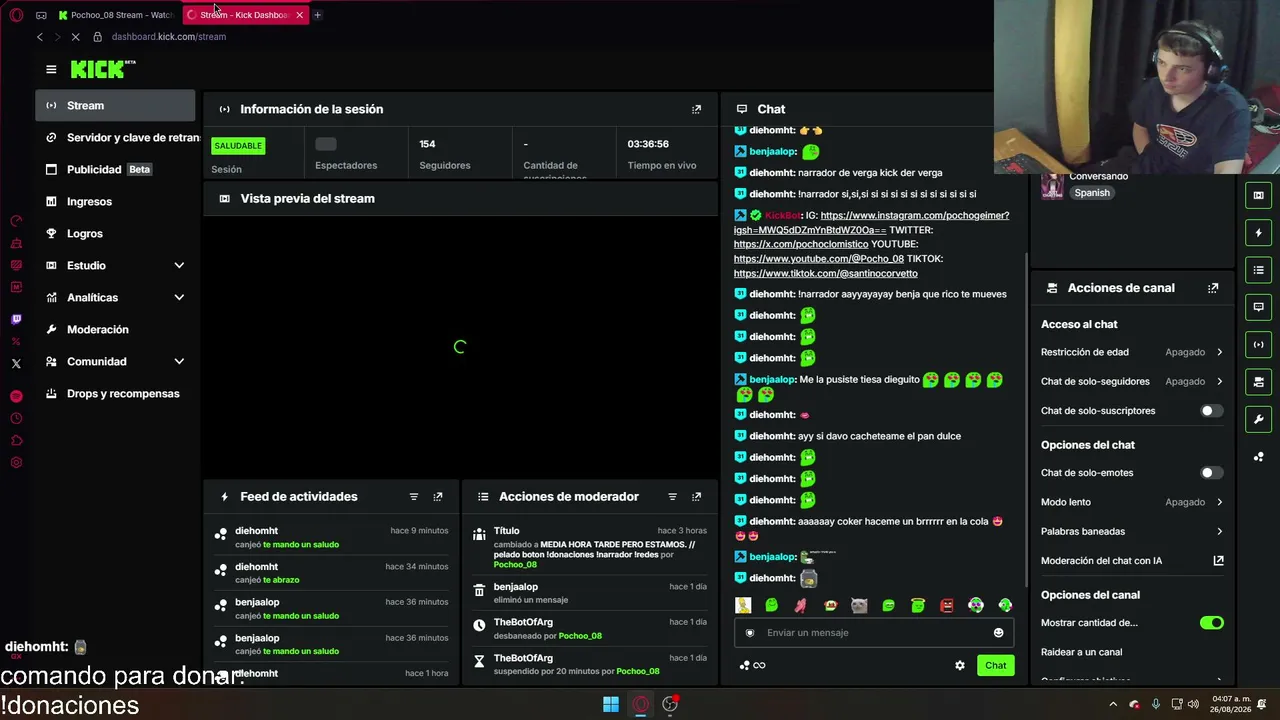Open the Windows Start menu

click(610, 704)
